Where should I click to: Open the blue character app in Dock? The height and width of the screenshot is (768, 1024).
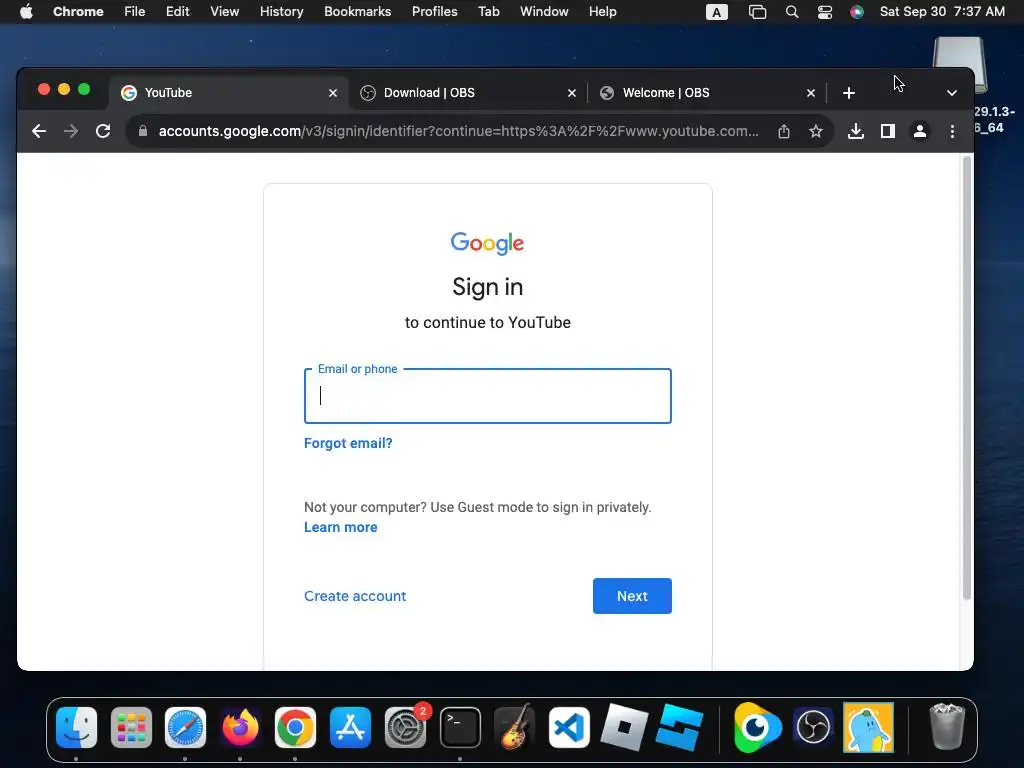[868, 727]
